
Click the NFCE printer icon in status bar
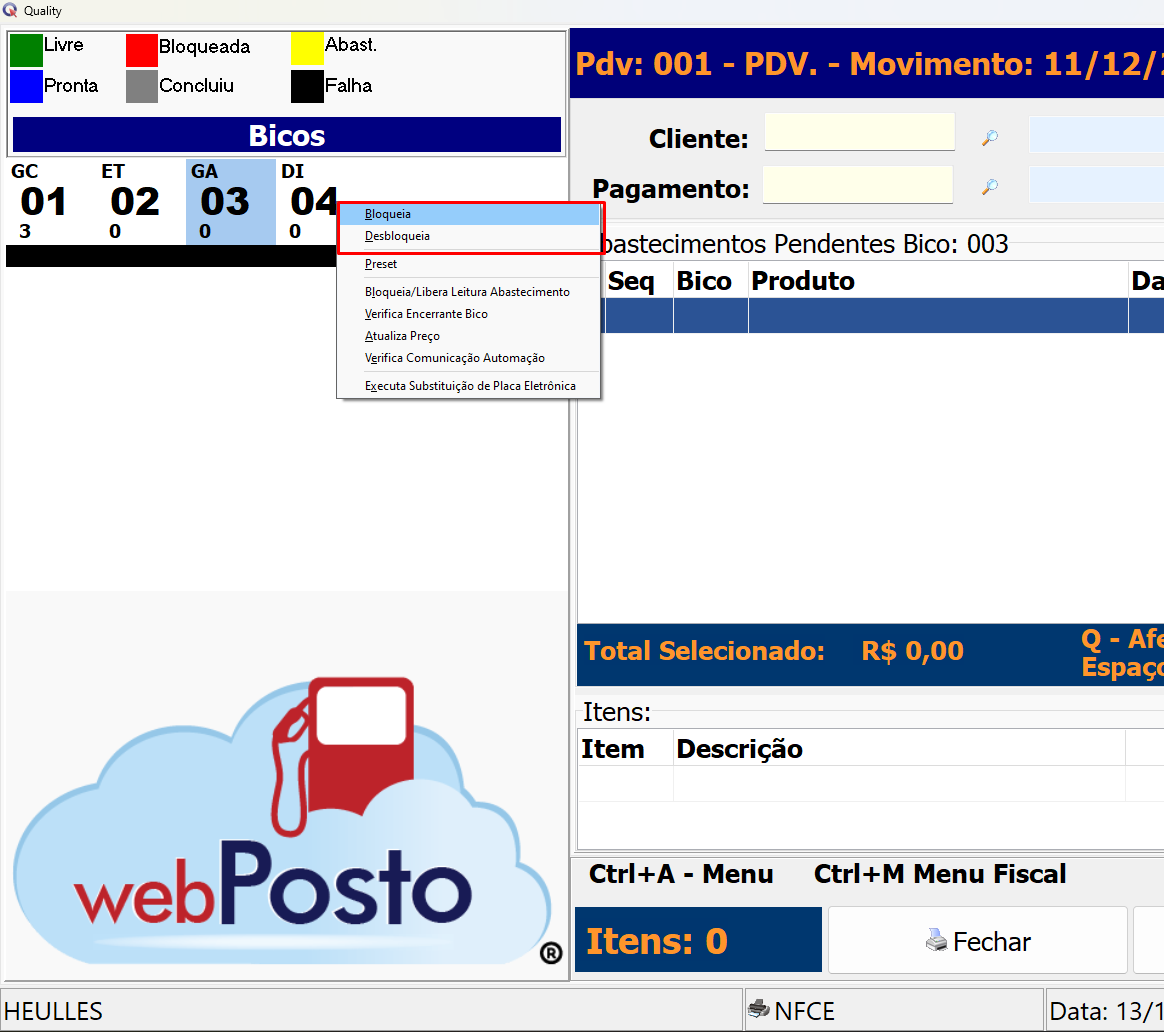(x=759, y=1009)
